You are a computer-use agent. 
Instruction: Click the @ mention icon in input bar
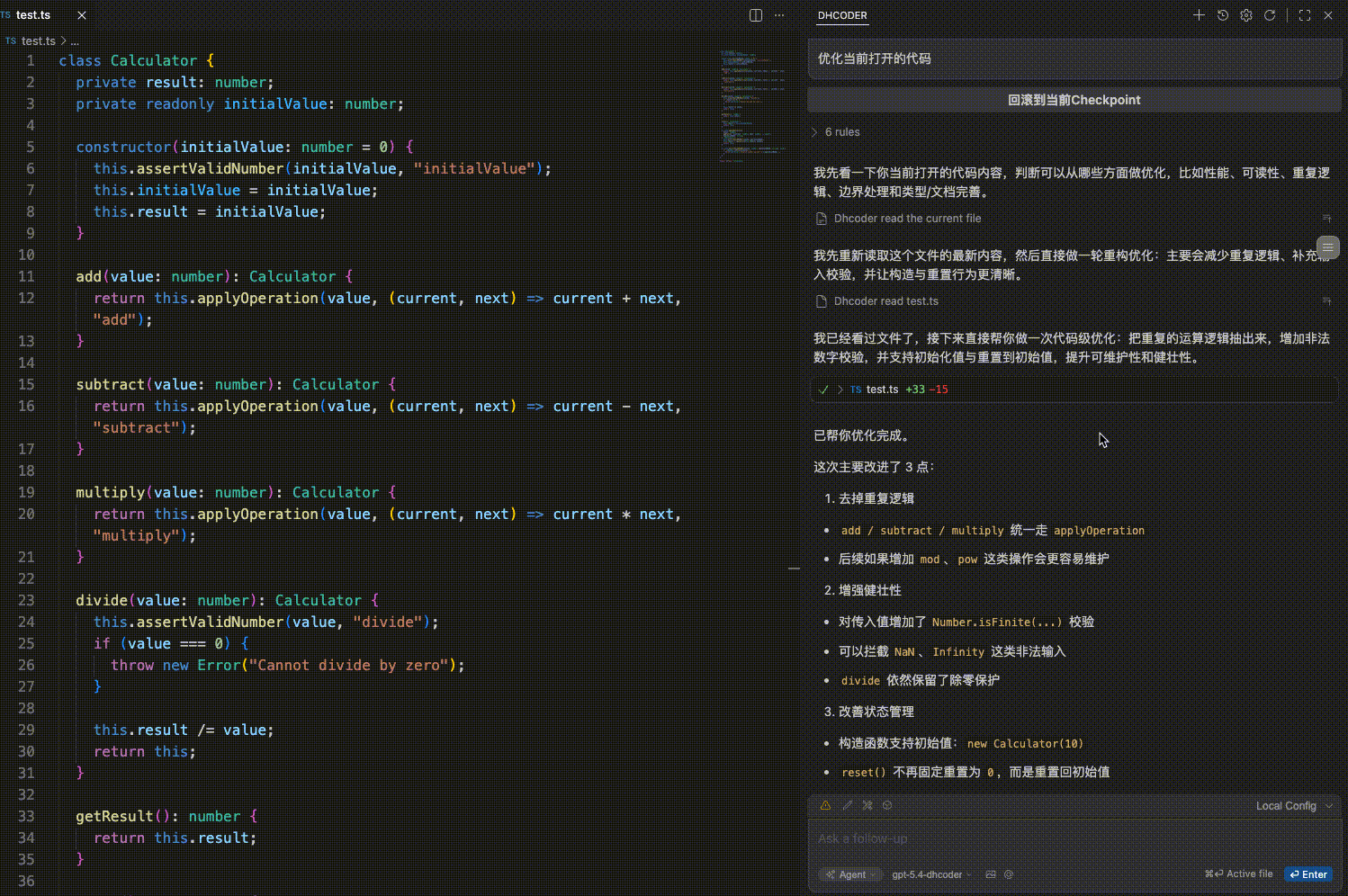1009,874
